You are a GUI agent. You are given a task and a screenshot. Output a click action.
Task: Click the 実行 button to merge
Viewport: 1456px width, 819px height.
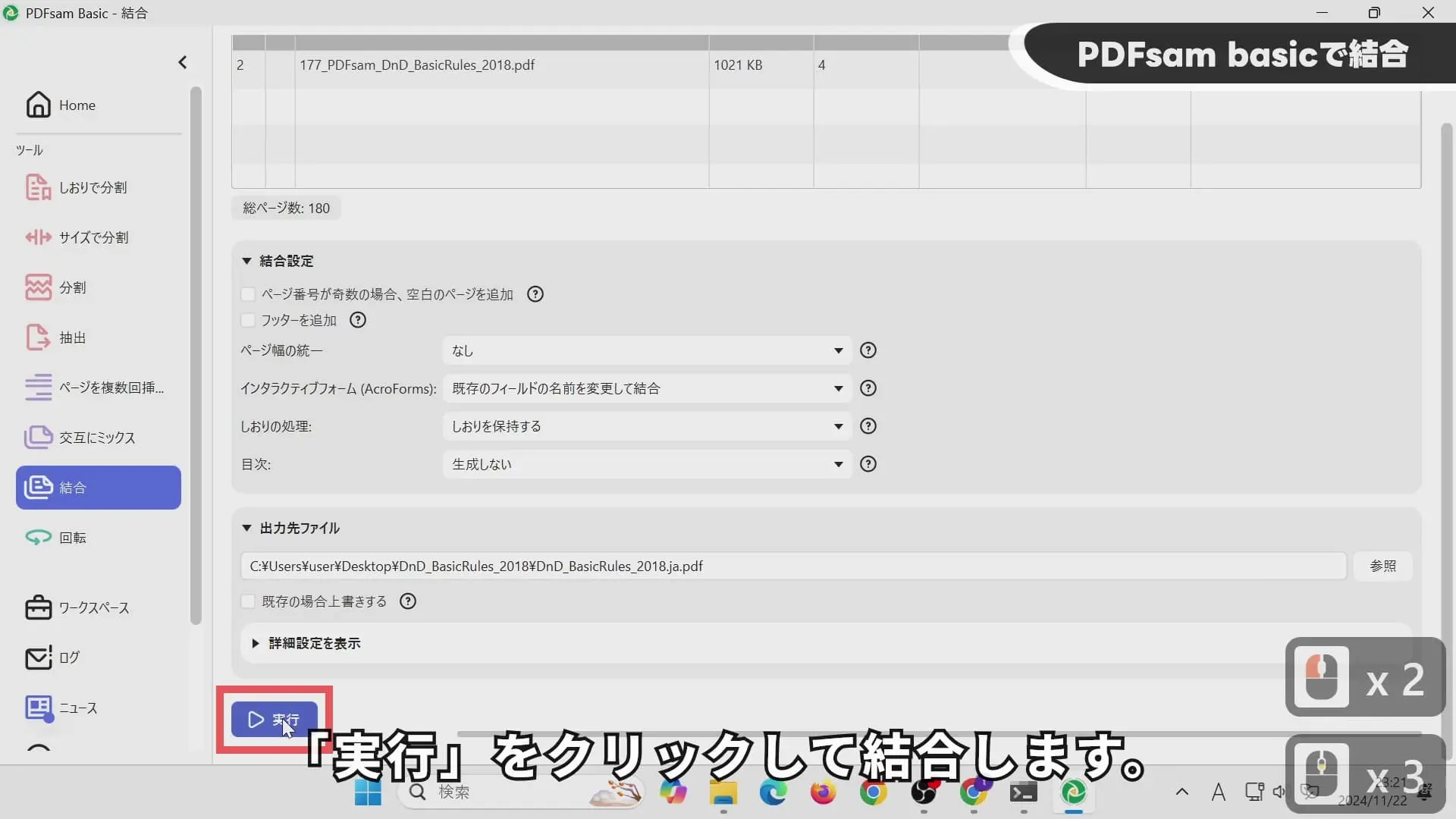(273, 719)
